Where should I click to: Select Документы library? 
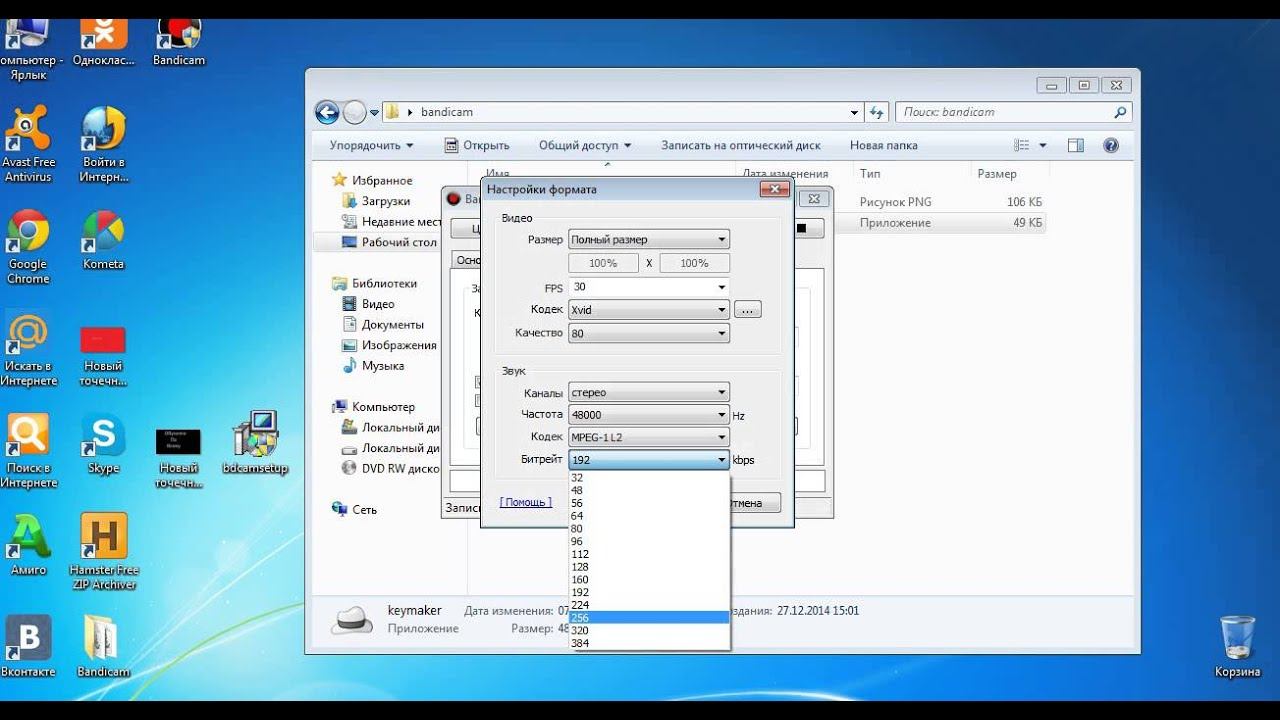coord(383,324)
